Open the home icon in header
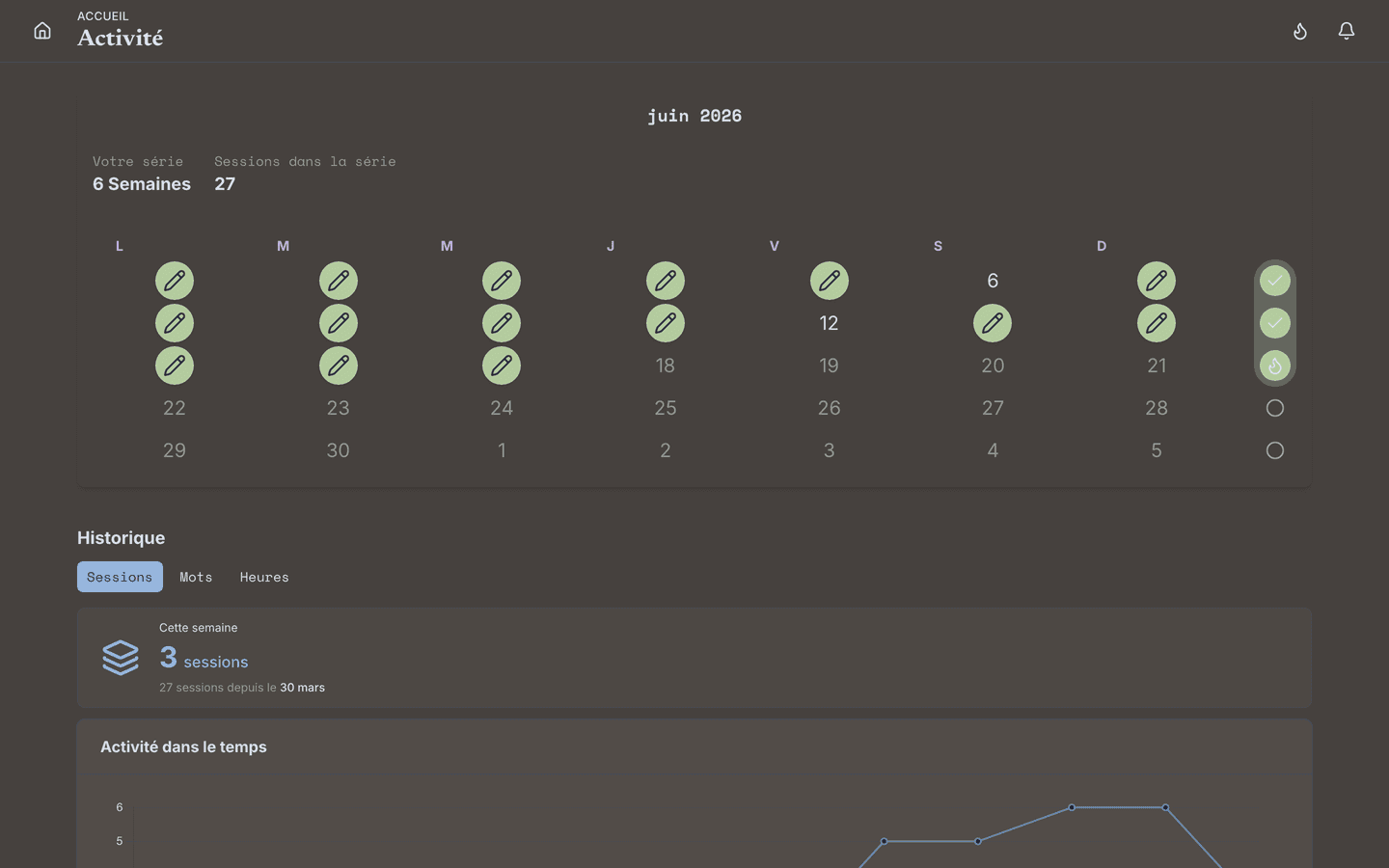1389x868 pixels. [42, 31]
